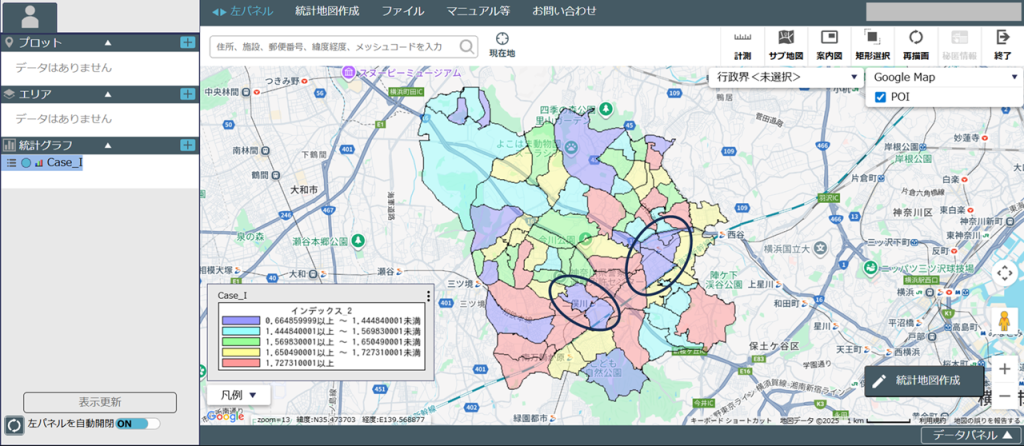Click the 終了 exit icon
This screenshot has width=1024, height=446.
(x=1002, y=44)
